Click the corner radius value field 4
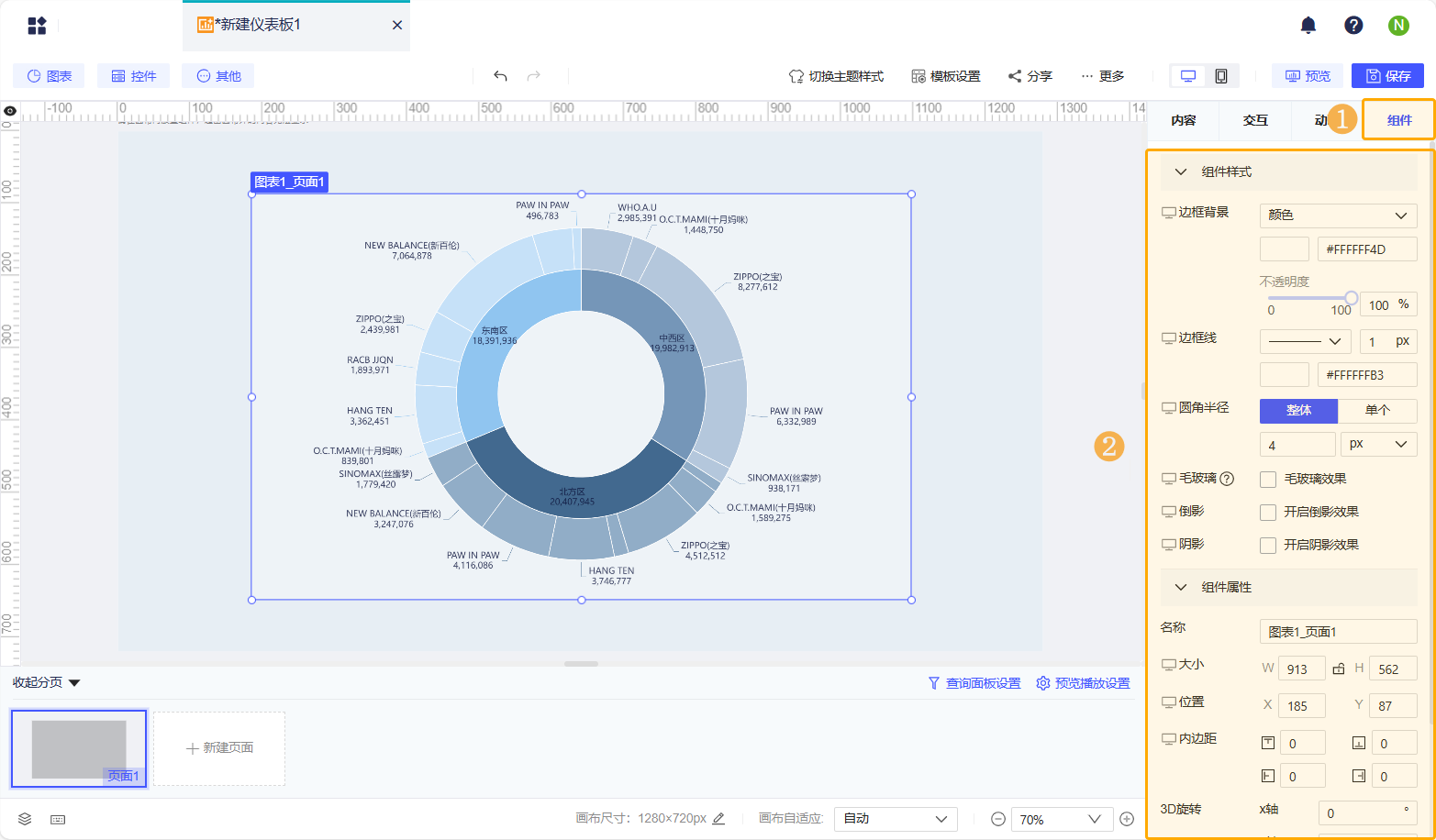Viewport: 1436px width, 840px height. tap(1297, 445)
